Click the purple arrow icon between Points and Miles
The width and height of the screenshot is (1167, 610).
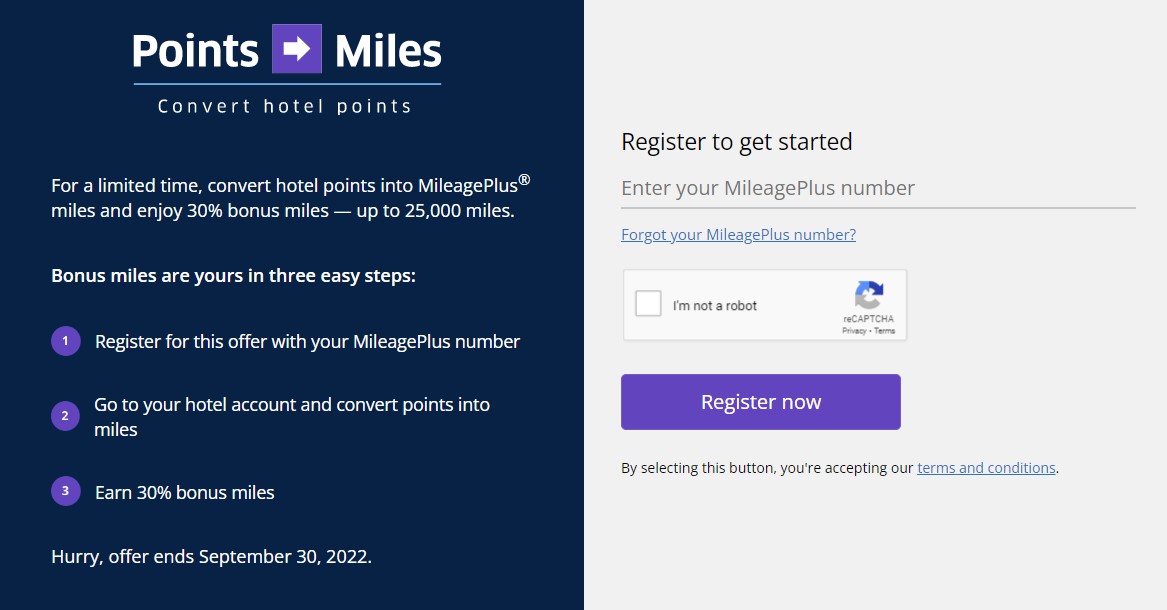click(x=297, y=49)
